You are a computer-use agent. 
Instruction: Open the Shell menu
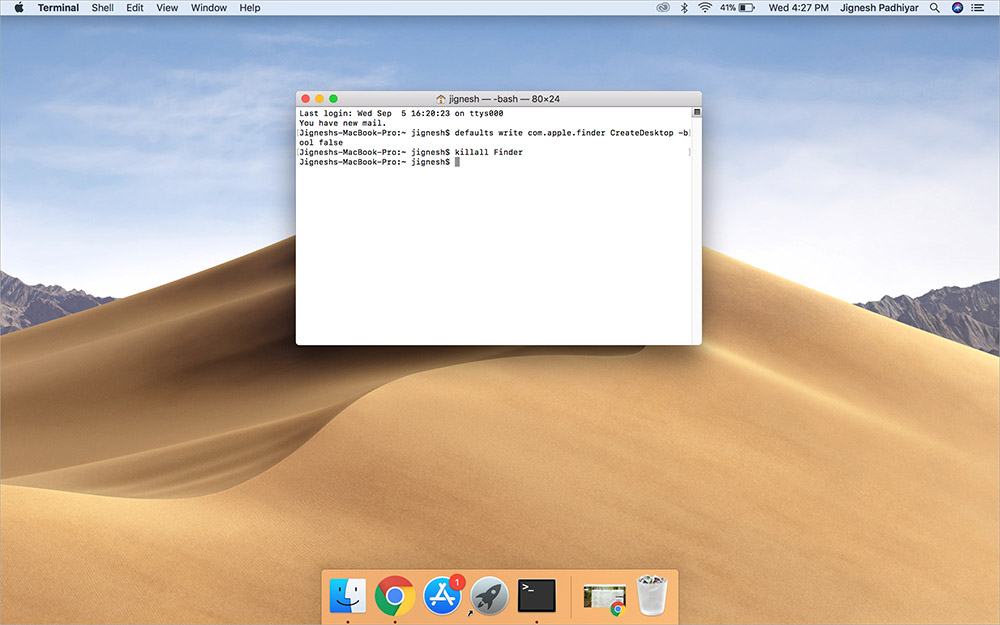pyautogui.click(x=102, y=8)
